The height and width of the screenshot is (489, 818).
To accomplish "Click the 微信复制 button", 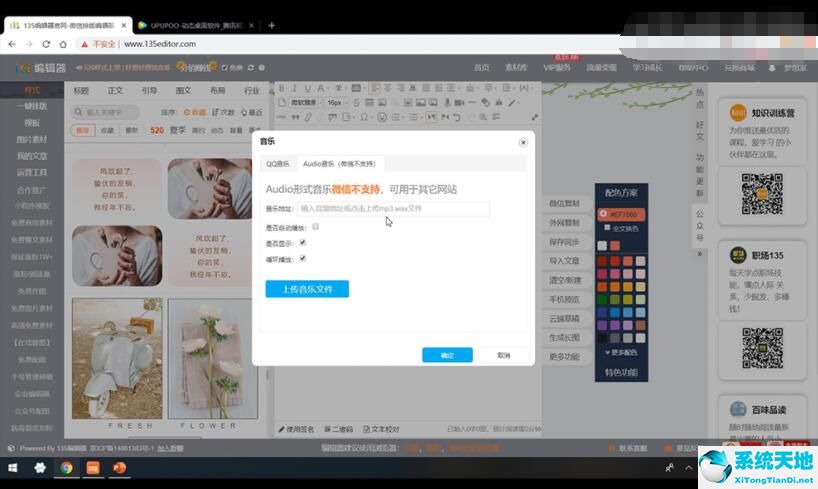I will 564,204.
